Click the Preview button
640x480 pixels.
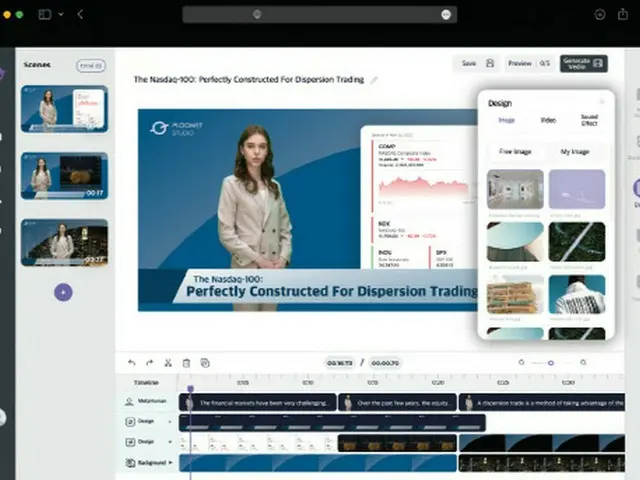point(529,63)
